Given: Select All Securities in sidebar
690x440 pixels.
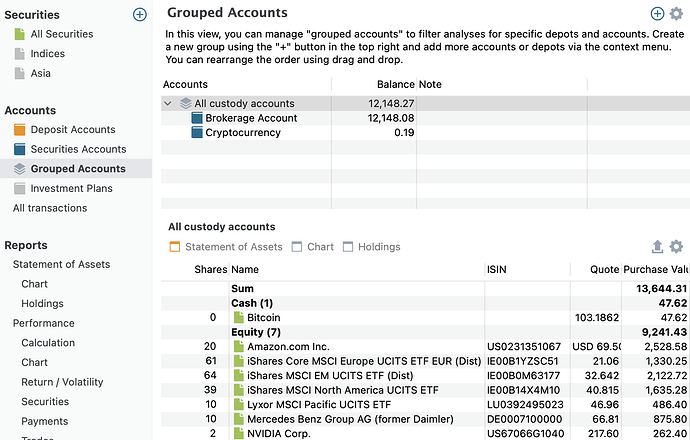Looking at the screenshot, I should pos(61,34).
